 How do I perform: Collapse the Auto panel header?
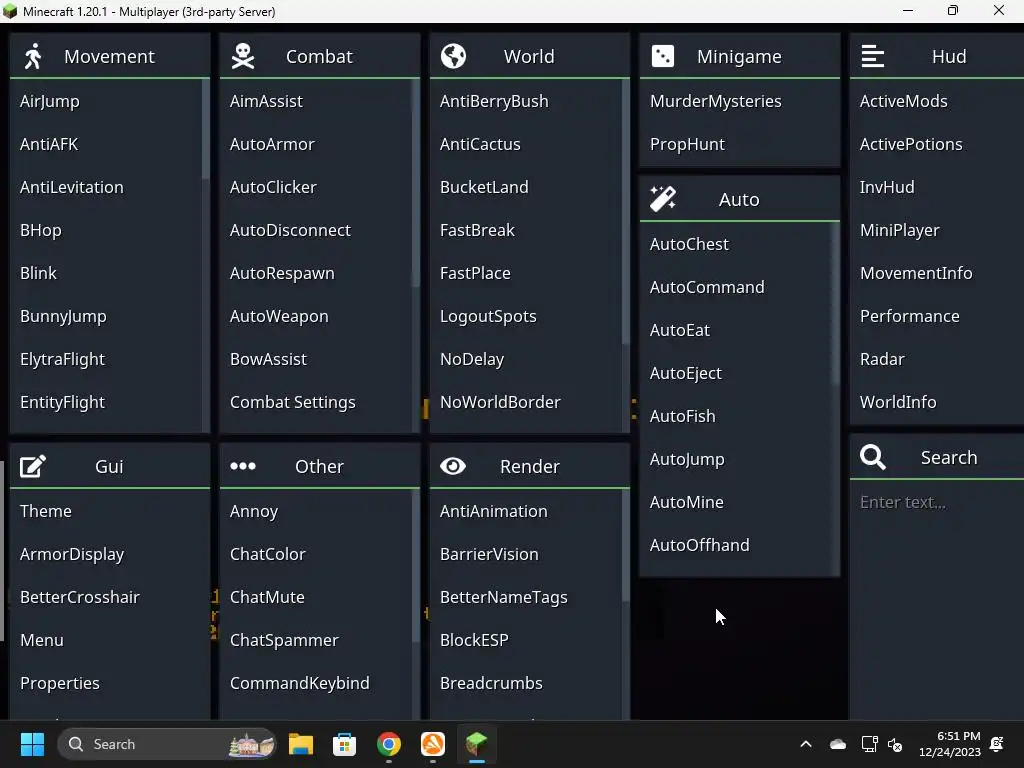(x=739, y=199)
